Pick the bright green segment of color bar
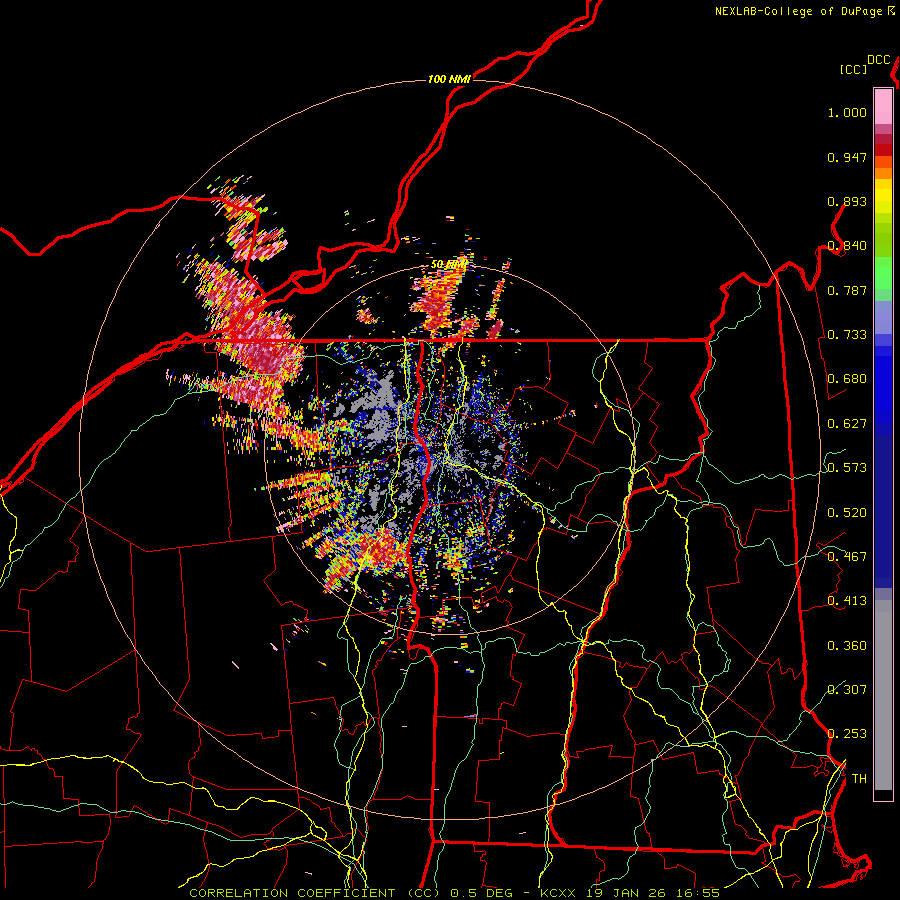The image size is (900, 900). click(883, 273)
